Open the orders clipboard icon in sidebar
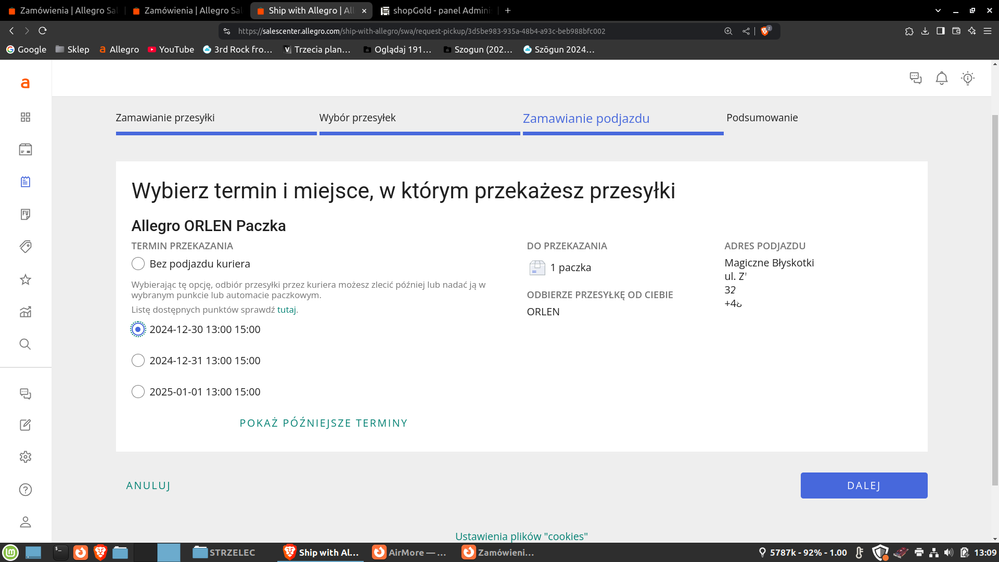The image size is (999, 562). (25, 182)
